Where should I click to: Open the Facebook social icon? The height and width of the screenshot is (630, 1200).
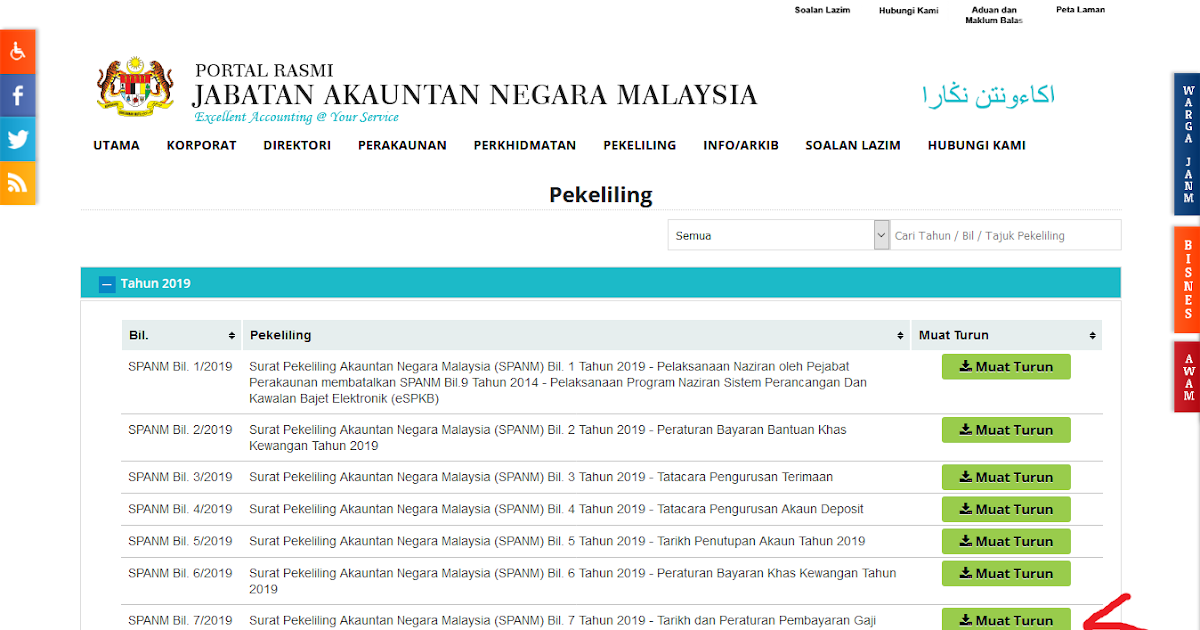[17, 95]
